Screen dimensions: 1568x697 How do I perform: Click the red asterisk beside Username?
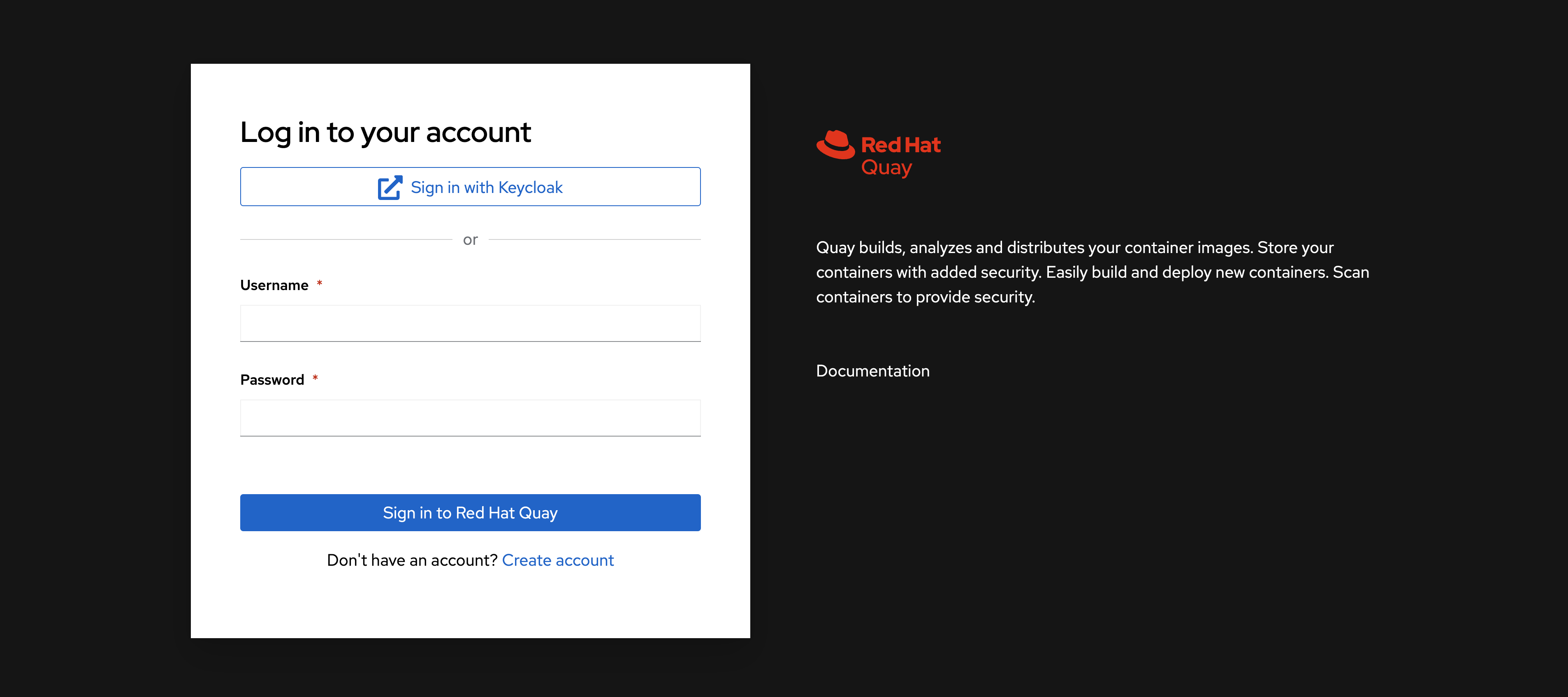coord(320,283)
